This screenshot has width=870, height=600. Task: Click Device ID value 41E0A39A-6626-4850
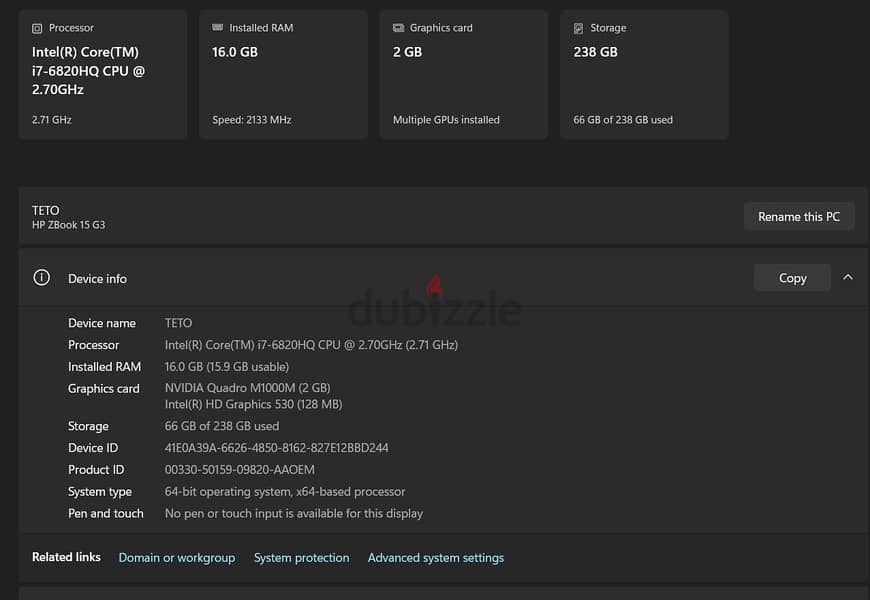click(276, 448)
